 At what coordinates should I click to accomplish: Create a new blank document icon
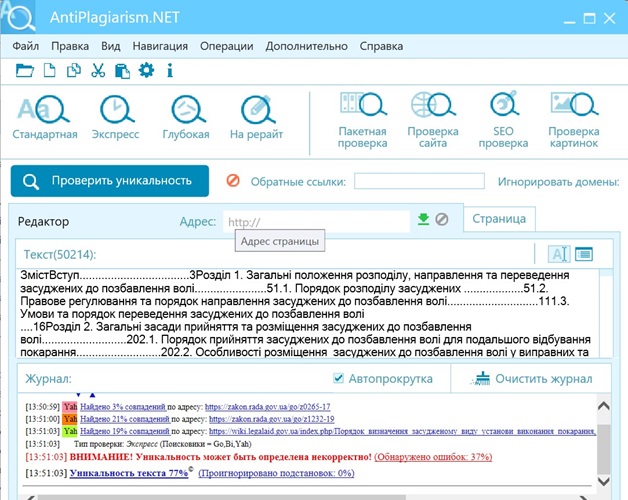[49, 71]
